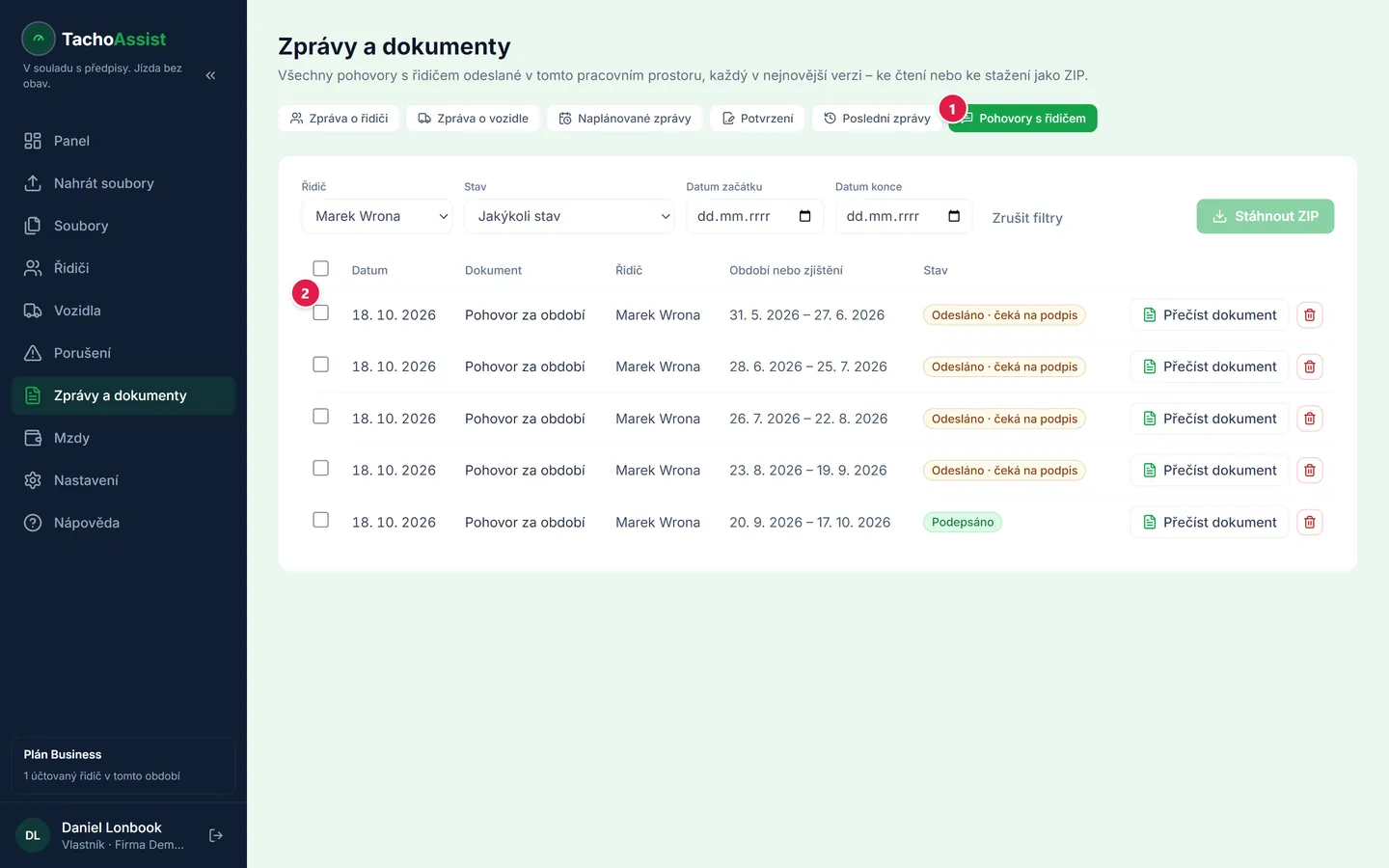Image resolution: width=1389 pixels, height=868 pixels.
Task: Toggle the select-all checkbox in the table header
Action: [321, 268]
